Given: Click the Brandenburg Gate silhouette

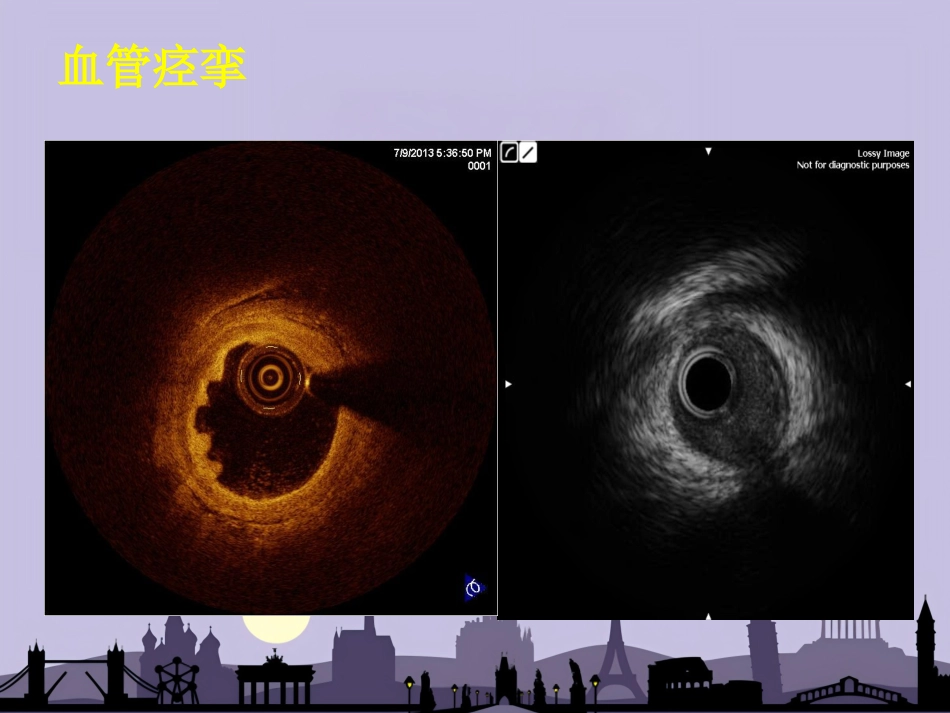Looking at the screenshot, I should [276, 677].
